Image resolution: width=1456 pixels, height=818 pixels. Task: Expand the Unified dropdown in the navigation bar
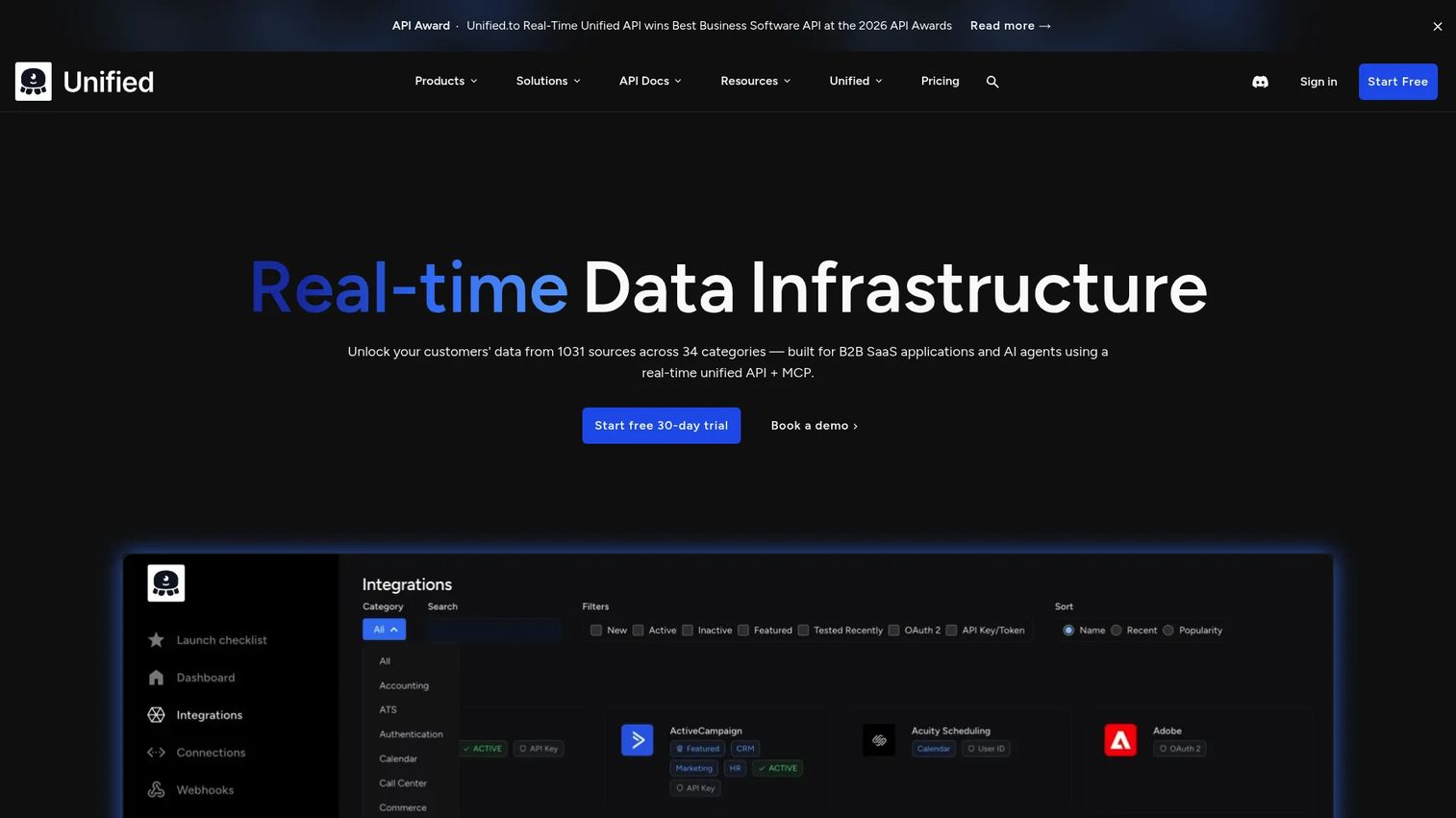click(x=856, y=82)
